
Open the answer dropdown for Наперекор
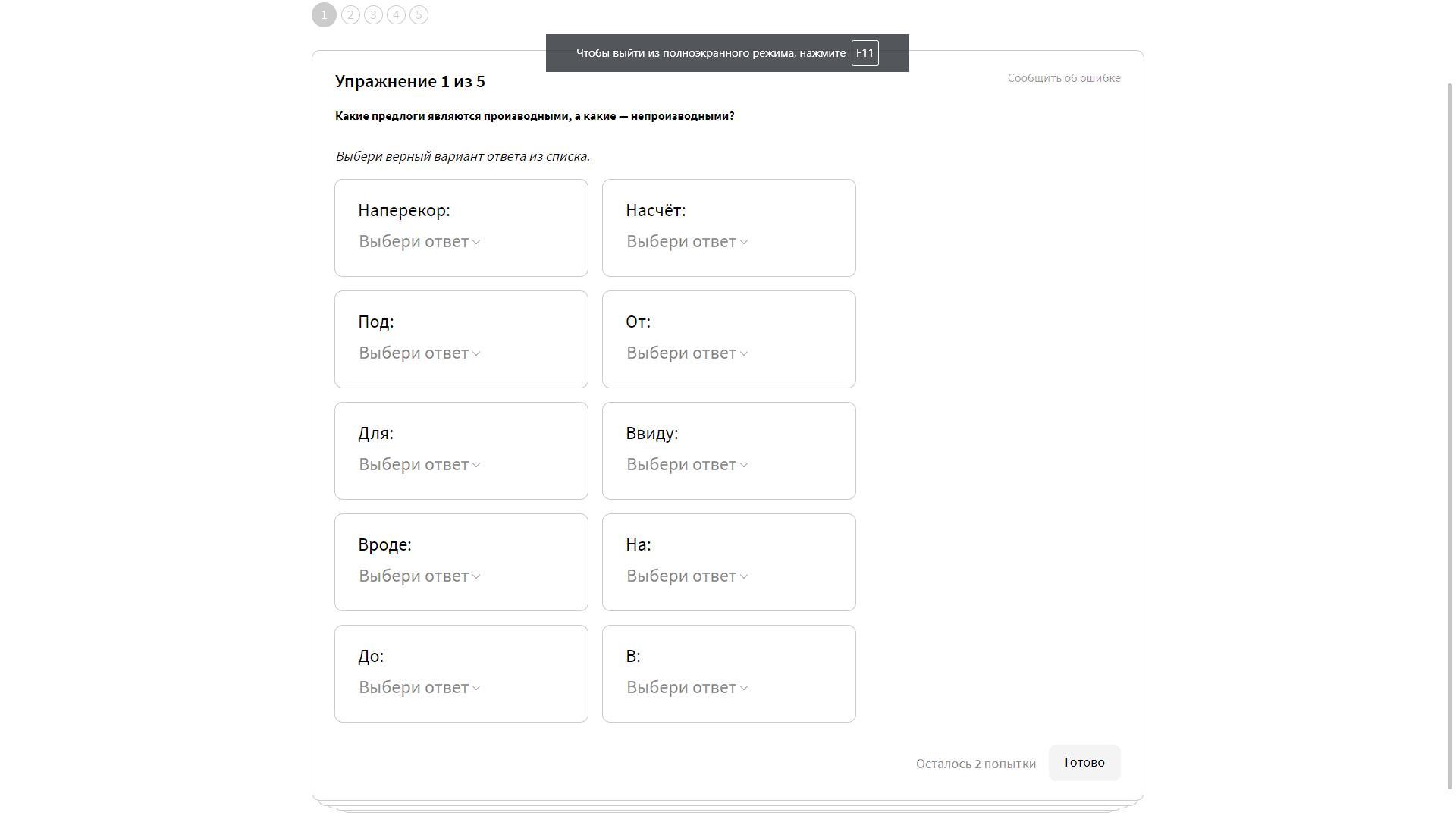click(x=419, y=242)
